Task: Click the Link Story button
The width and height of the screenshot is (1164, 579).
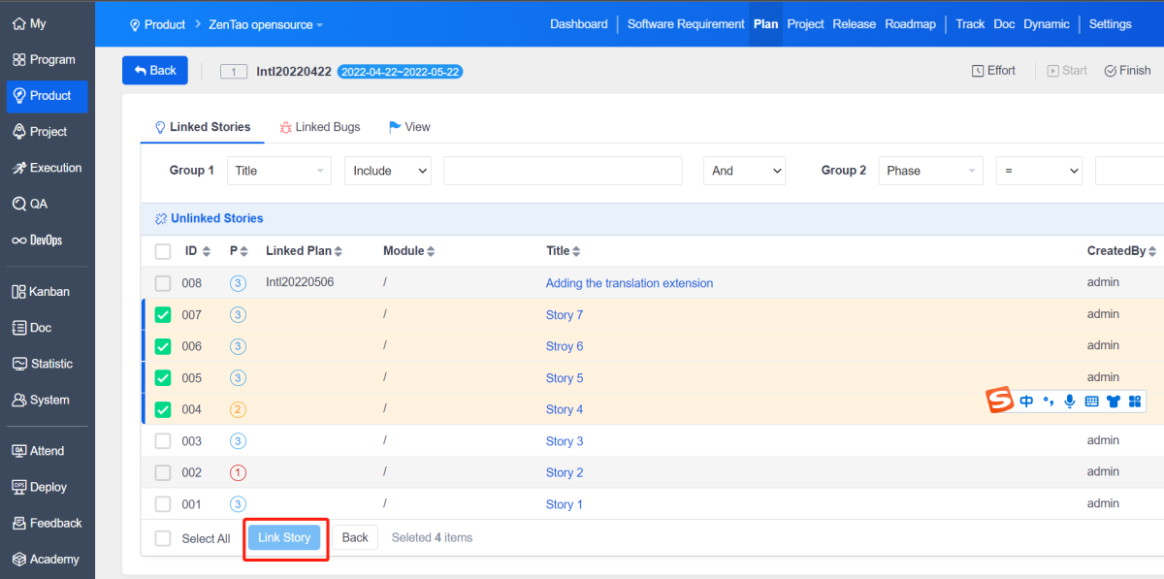Action: pos(284,538)
